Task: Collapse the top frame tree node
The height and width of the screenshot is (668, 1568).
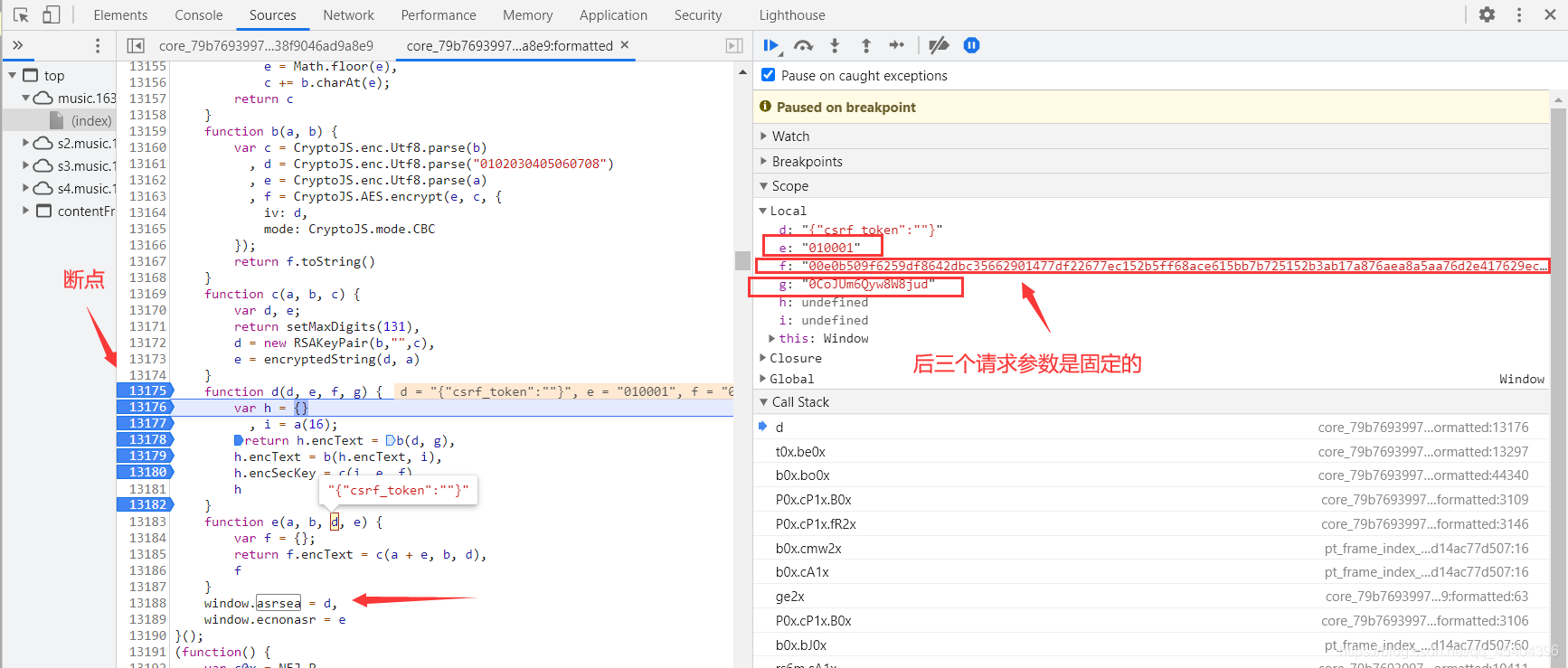Action: [x=13, y=76]
